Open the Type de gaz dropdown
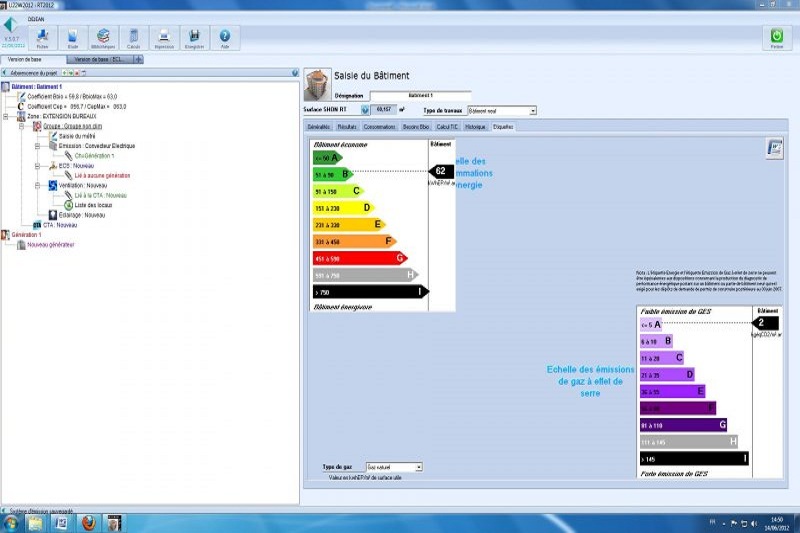The height and width of the screenshot is (533, 800). (x=418, y=467)
